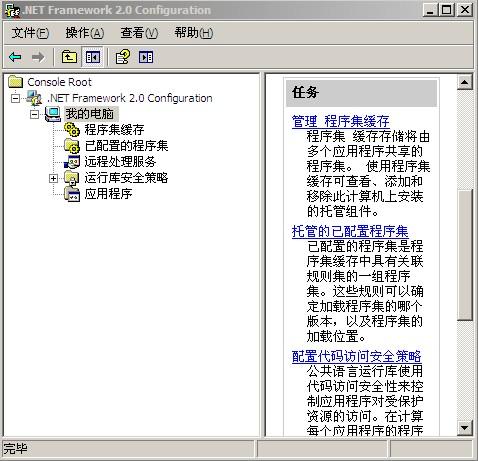Open the 操作(A) menu
Viewport: 478px width, 461px height.
click(x=85, y=33)
